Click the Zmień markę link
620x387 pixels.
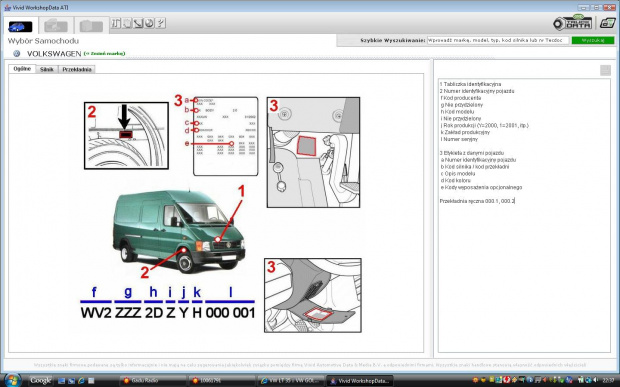pyautogui.click(x=104, y=53)
